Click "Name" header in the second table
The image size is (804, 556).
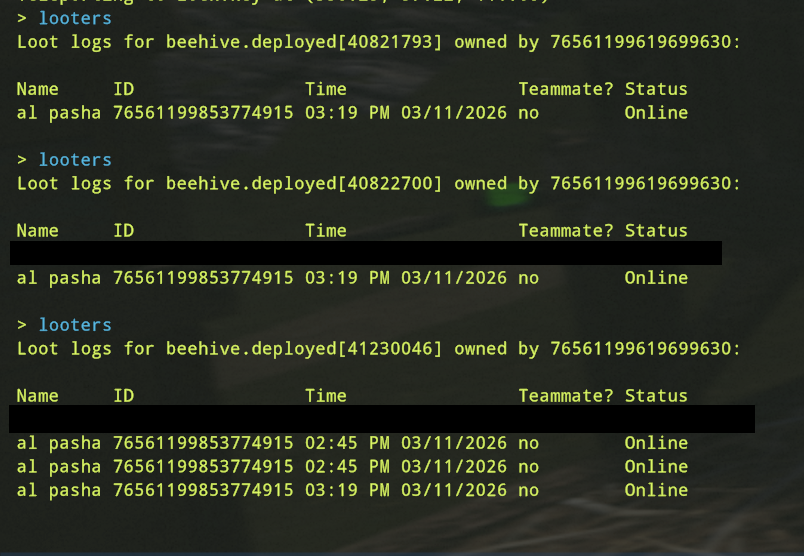click(38, 231)
